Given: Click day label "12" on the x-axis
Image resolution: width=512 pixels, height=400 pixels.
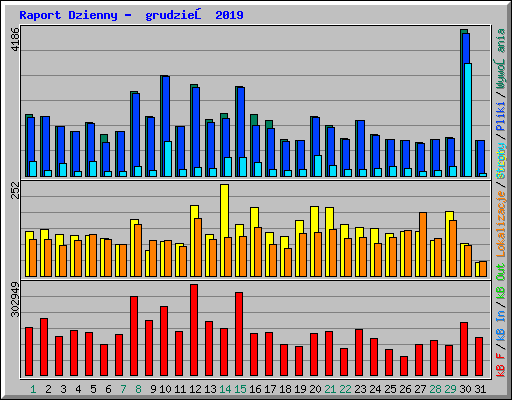Looking at the screenshot, I should 195,389.
